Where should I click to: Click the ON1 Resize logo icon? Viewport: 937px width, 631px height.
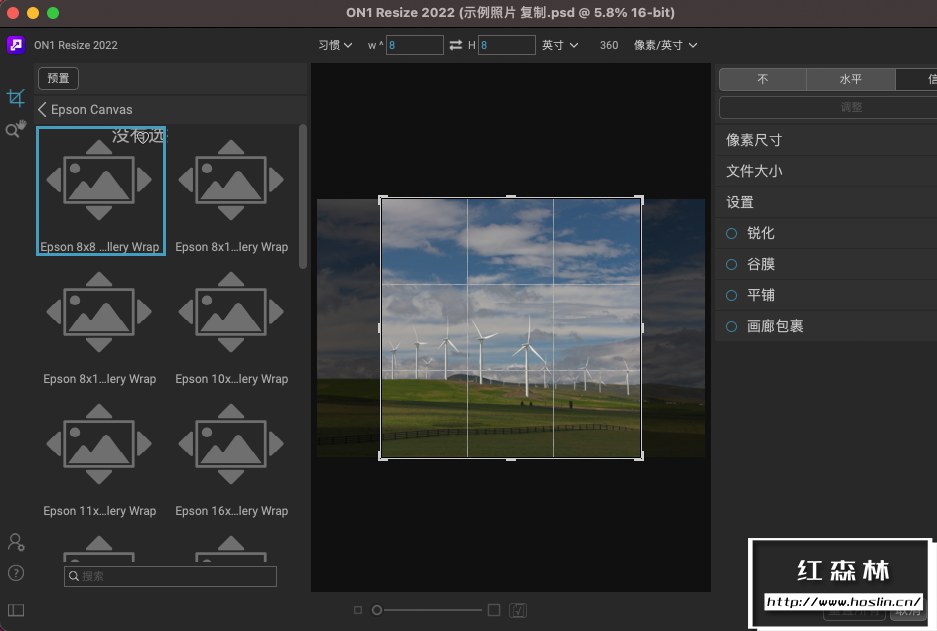[15, 44]
